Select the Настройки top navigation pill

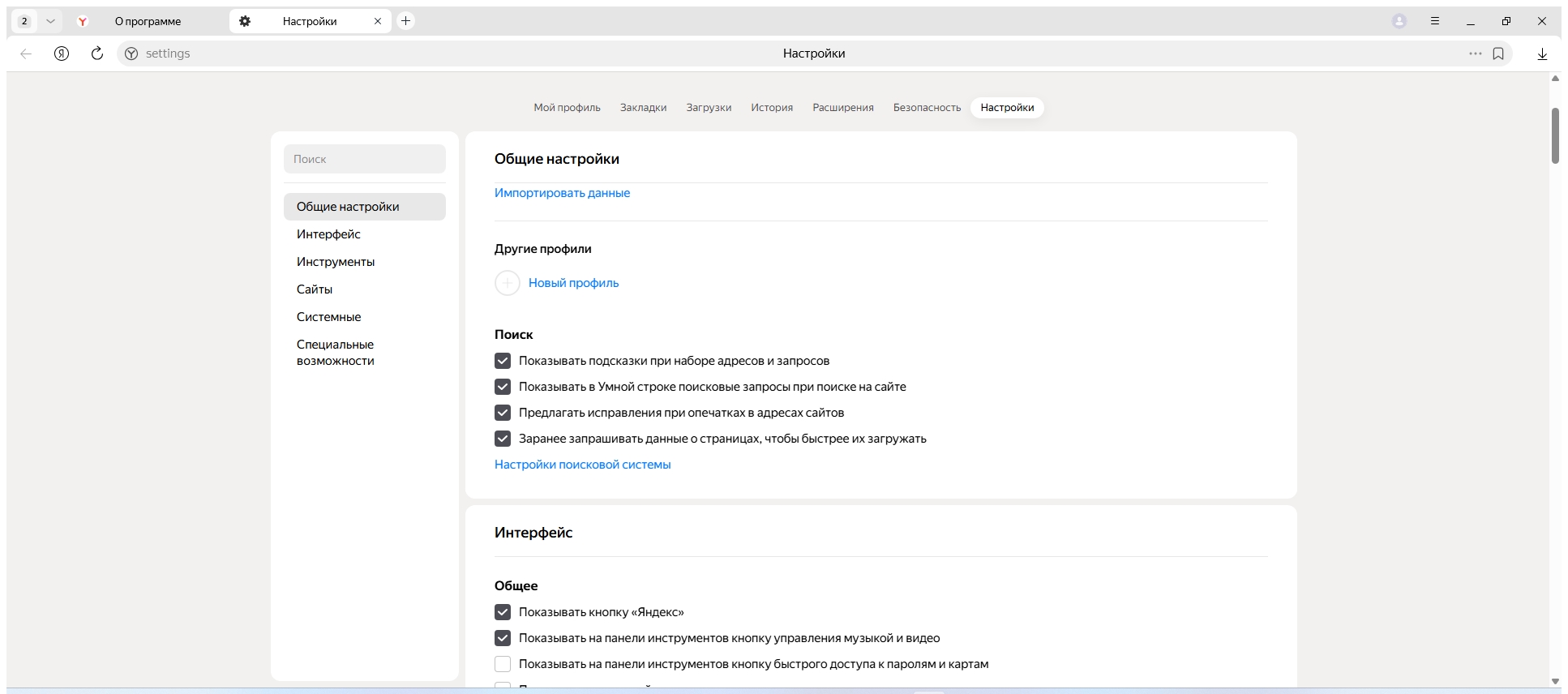click(x=1007, y=108)
